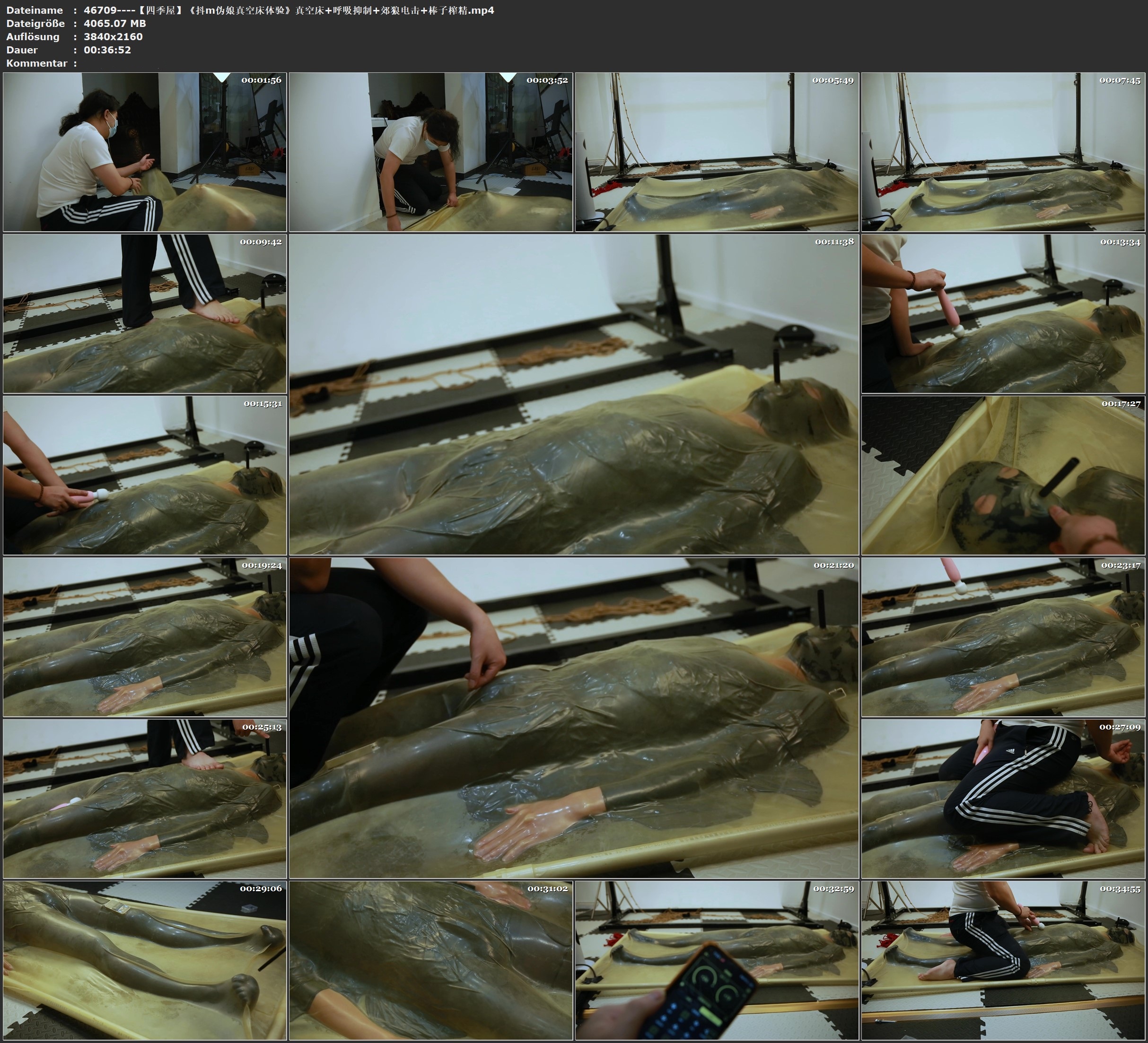Viewport: 1148px width, 1043px height.
Task: Click the frame labeled 00:29:06
Action: click(145, 960)
